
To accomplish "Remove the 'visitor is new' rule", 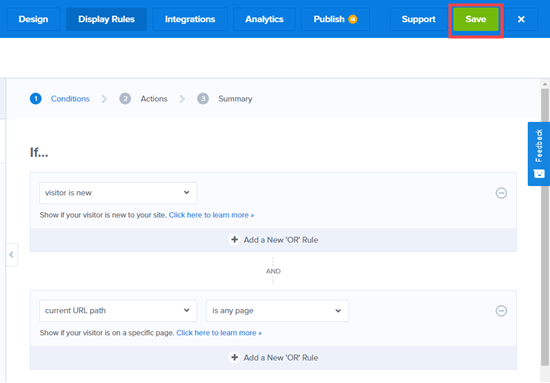I will 501,193.
